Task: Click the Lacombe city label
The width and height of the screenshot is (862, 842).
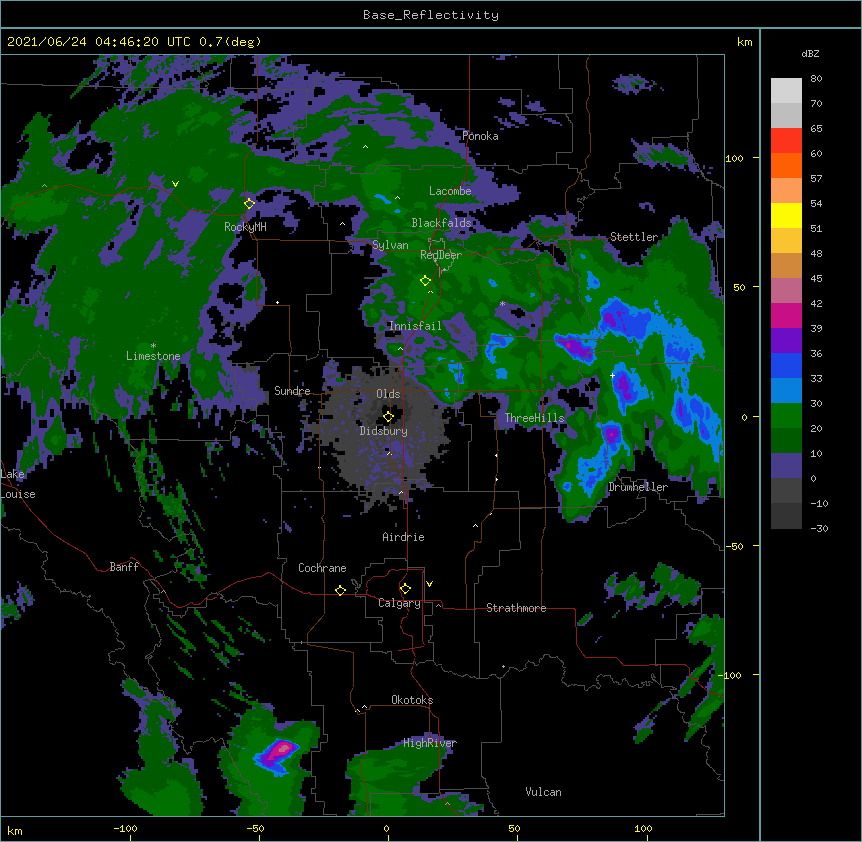Action: tap(450, 191)
